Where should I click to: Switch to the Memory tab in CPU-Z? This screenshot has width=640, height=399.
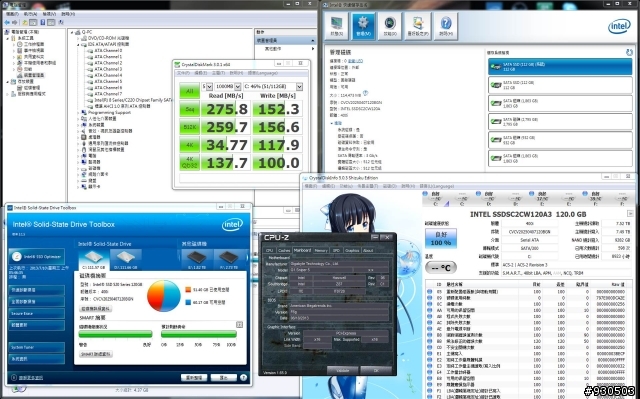[x=321, y=250]
